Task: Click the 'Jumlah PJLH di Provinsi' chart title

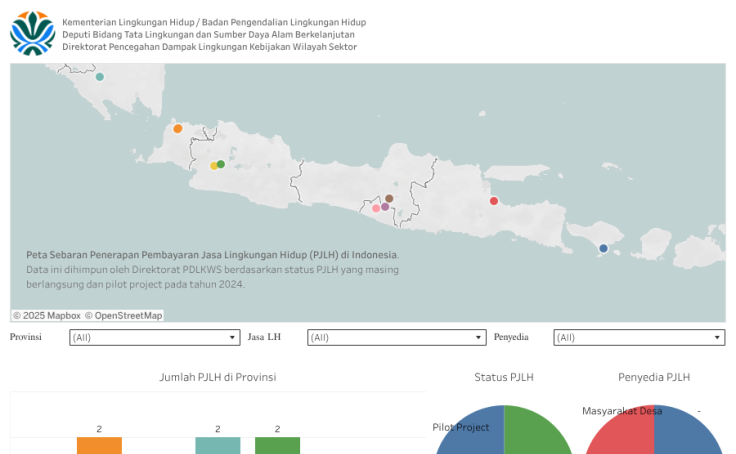Action: click(x=218, y=377)
